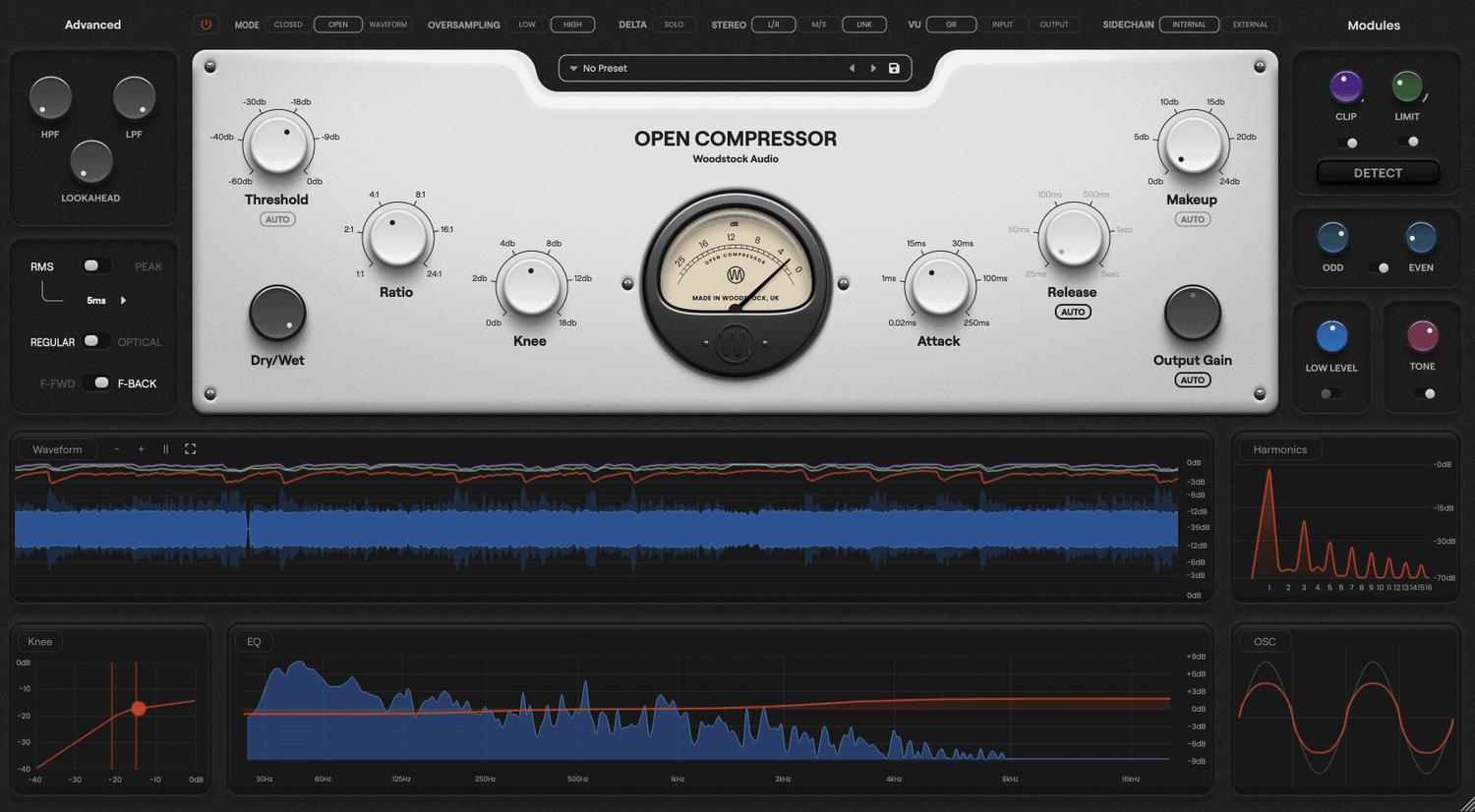Expand the waveform view to fullscreen

[191, 449]
